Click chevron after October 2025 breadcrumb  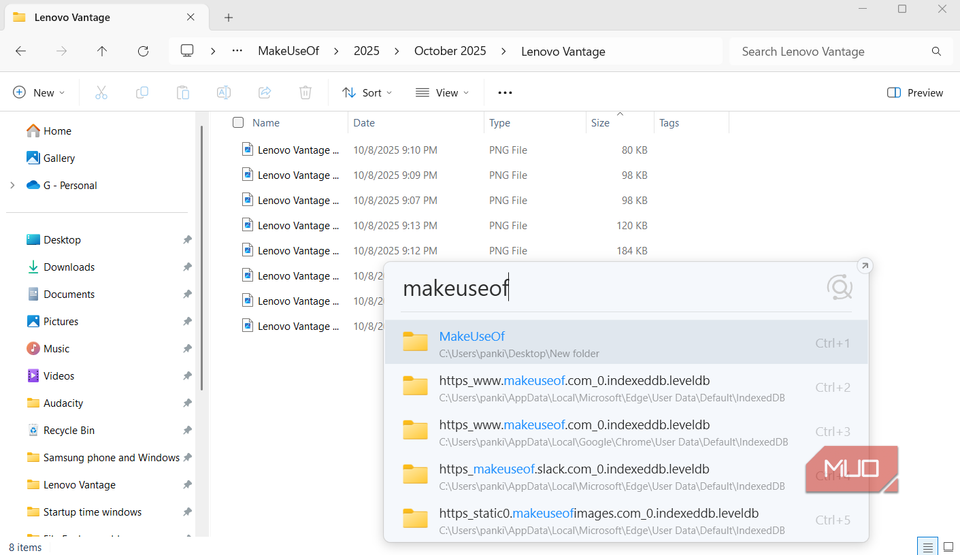503,51
